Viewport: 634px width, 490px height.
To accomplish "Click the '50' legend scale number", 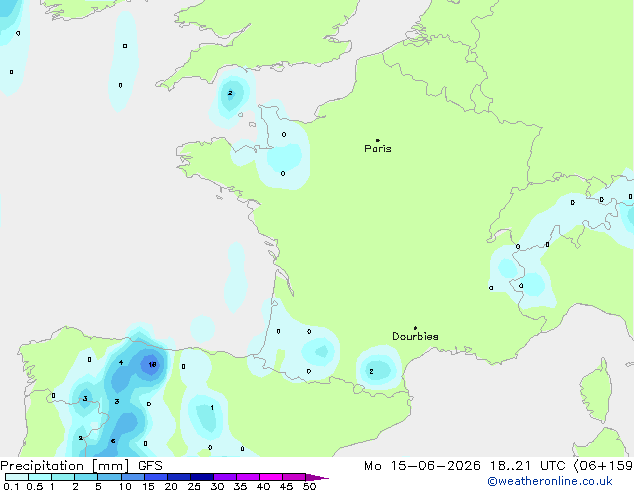I will tap(309, 486).
